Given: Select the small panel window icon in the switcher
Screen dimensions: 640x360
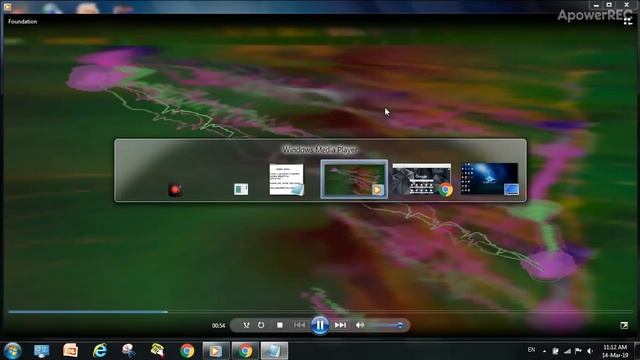Looking at the screenshot, I should pos(241,189).
